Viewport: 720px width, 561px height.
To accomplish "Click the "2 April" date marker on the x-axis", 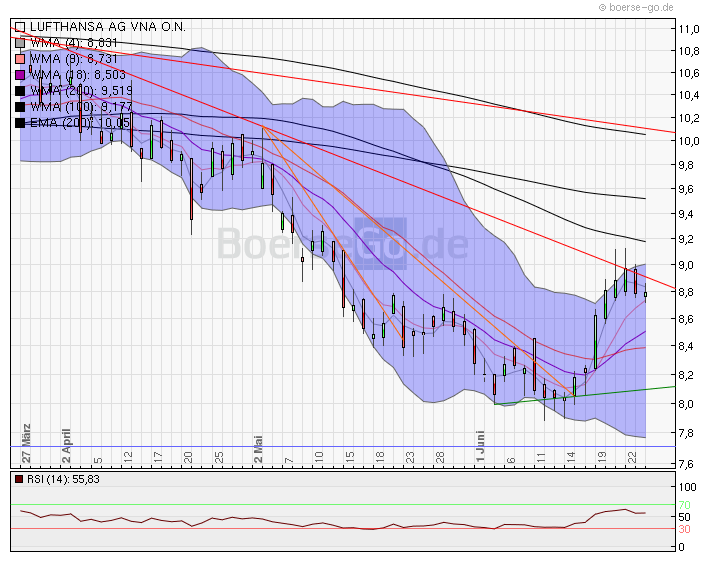I will (x=67, y=443).
